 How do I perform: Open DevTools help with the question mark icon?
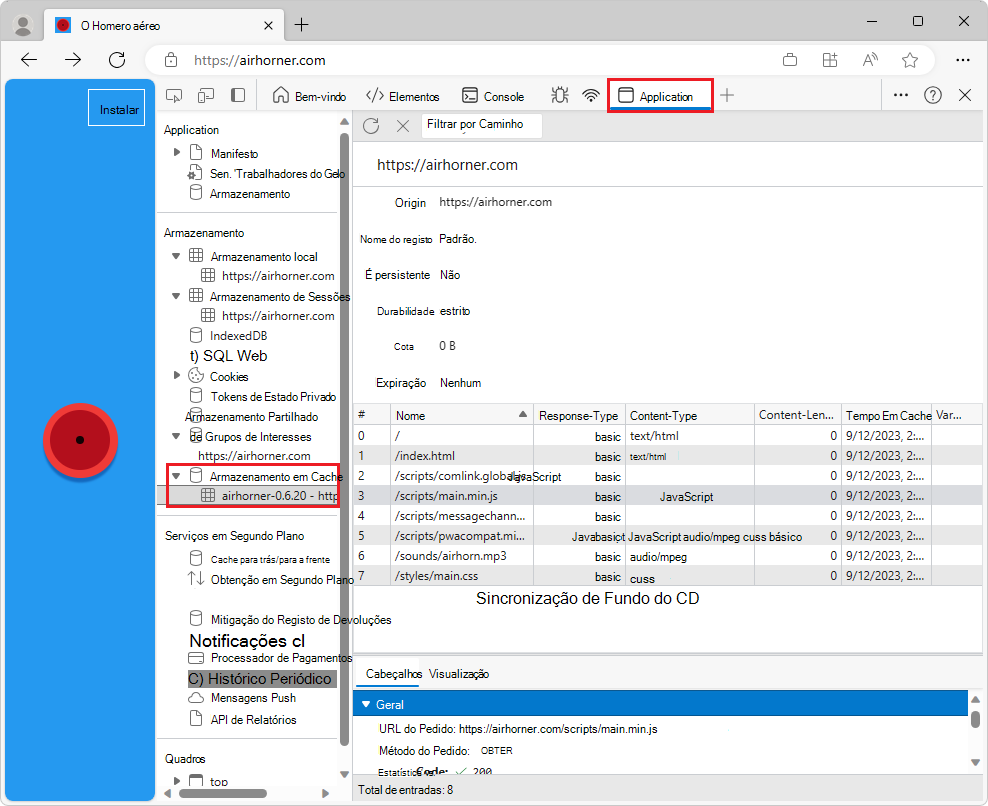(932, 95)
